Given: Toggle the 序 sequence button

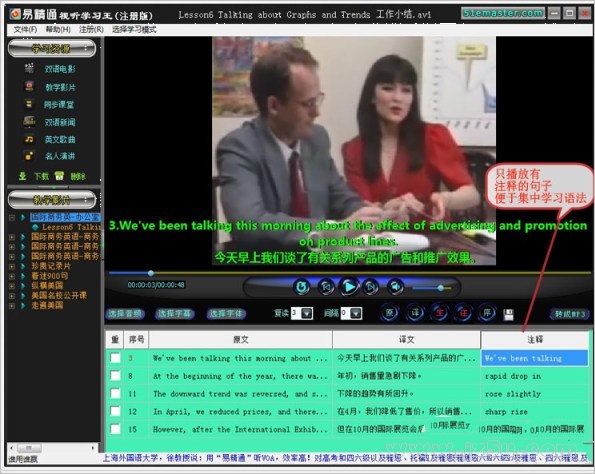Looking at the screenshot, I should [x=488, y=313].
